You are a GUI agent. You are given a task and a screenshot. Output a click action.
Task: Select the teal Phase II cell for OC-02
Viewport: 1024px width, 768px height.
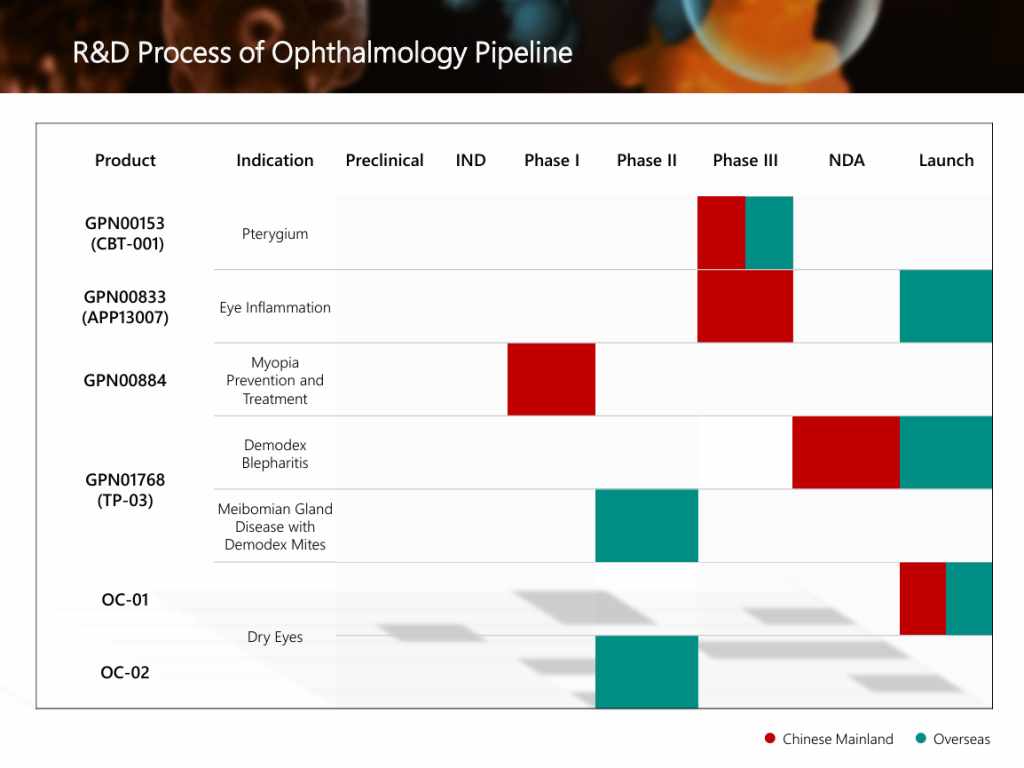[646, 672]
